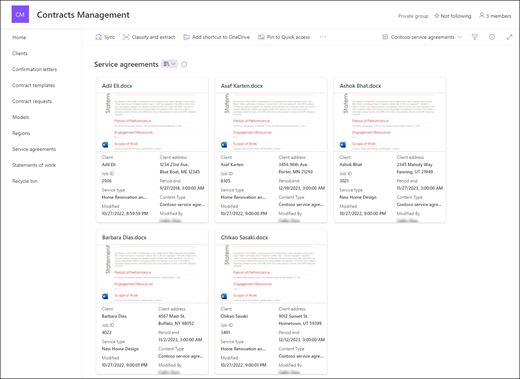Click modified 10/27/2022, 8:59:59 PM value

click(x=125, y=214)
